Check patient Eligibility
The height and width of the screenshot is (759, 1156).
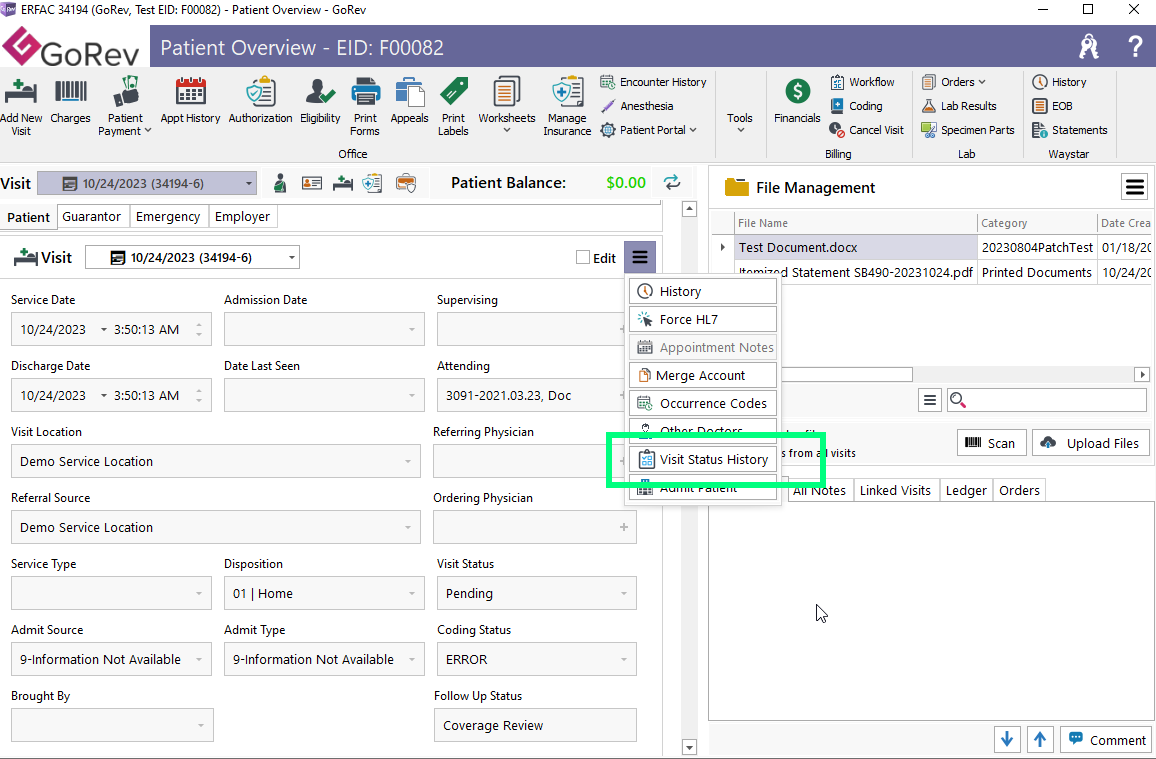320,100
